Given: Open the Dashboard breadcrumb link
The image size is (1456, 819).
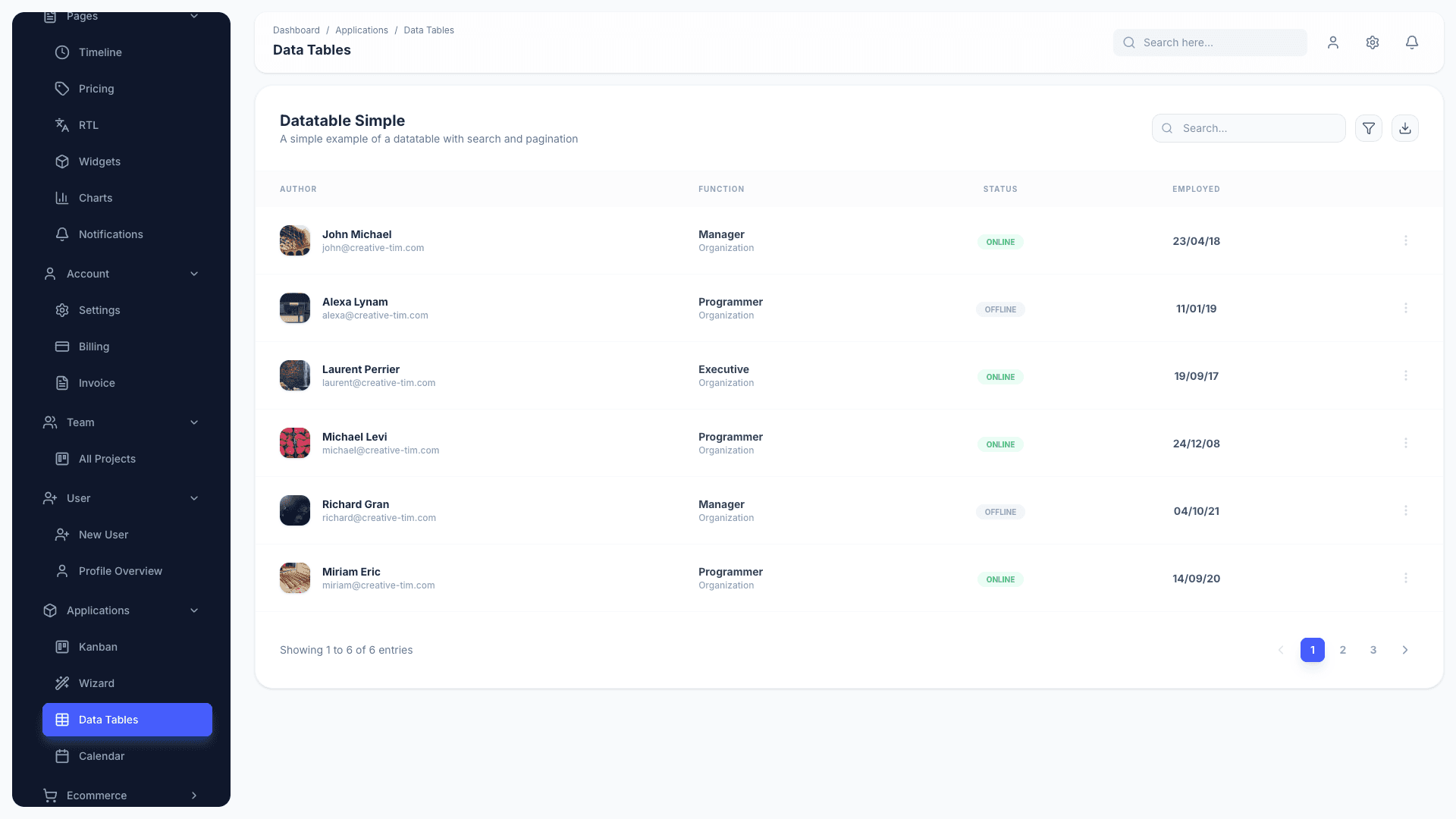Looking at the screenshot, I should pos(296,30).
